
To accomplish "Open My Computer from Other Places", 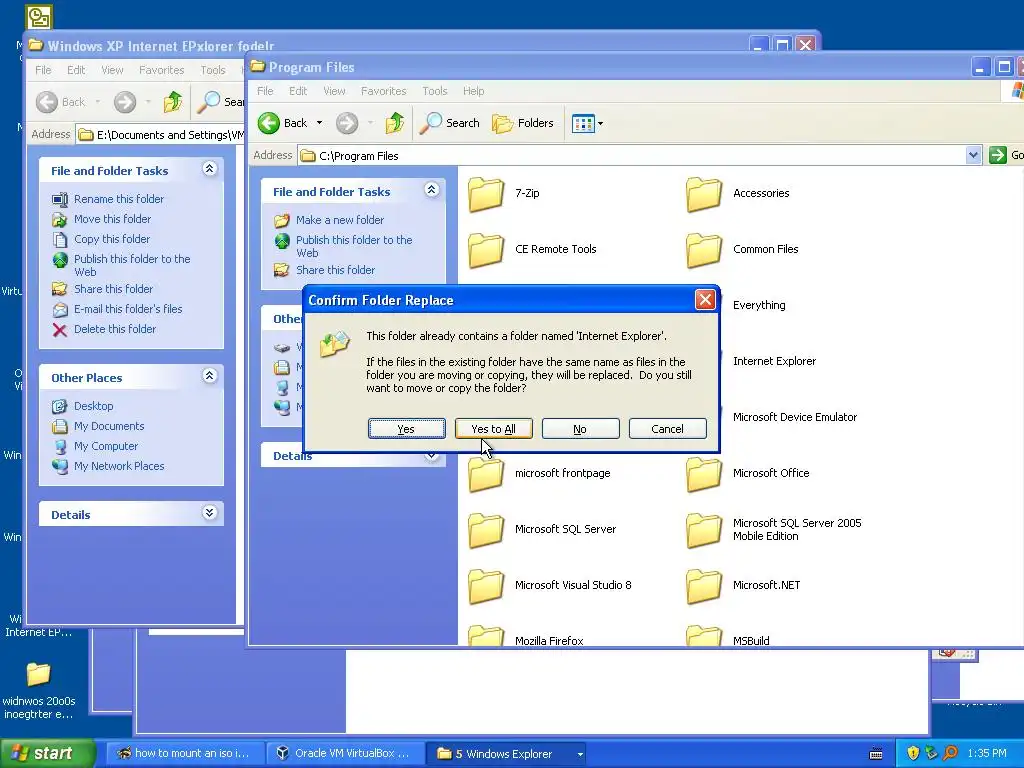I will (106, 446).
